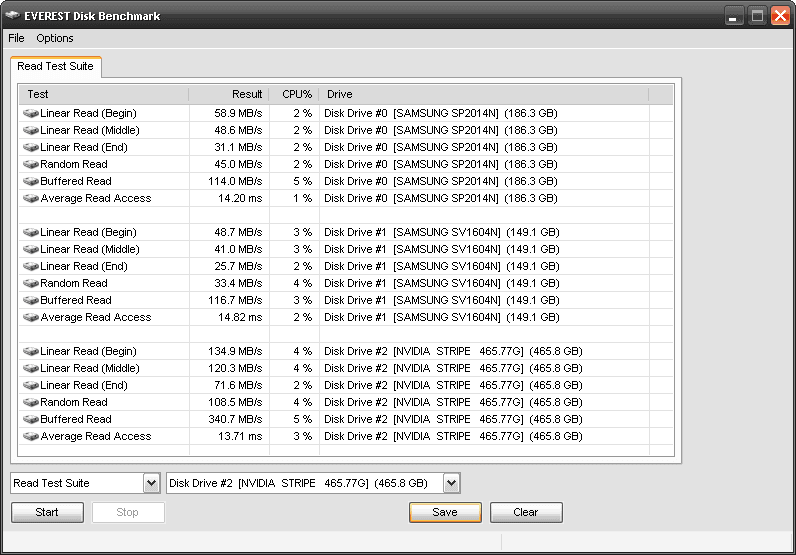The height and width of the screenshot is (555, 796).
Task: Close the EVEREST Disk Benchmark window
Action: click(x=780, y=16)
